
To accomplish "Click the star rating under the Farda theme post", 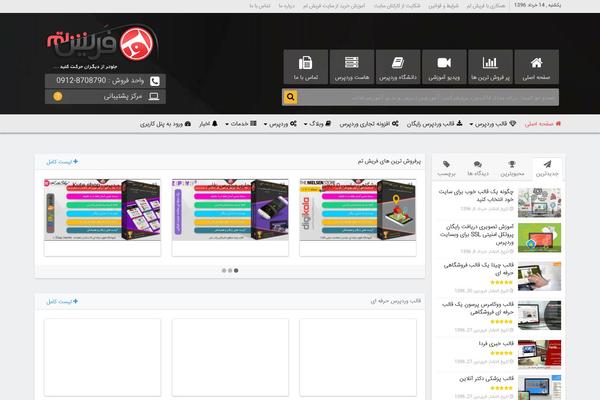I will [x=502, y=353].
